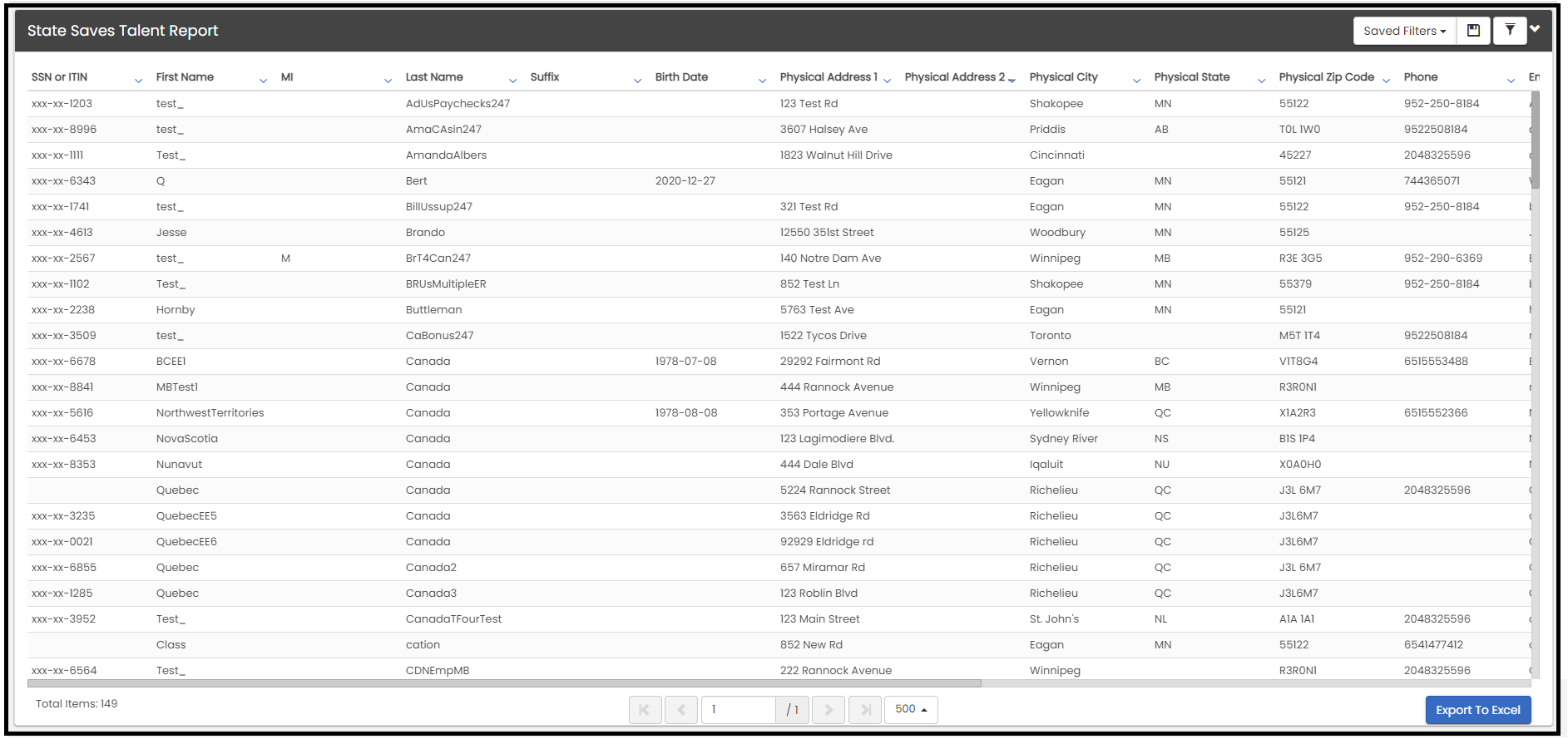Viewport: 1568px width, 744px height.
Task: Open the SSN or ITIN column chevron menu
Action: click(x=138, y=81)
